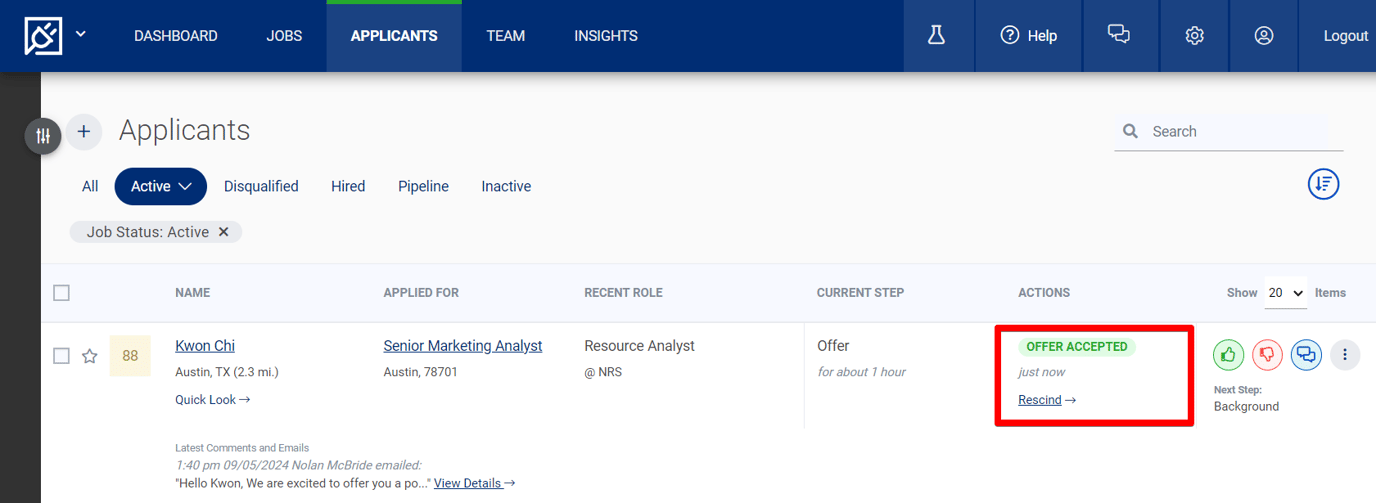Click the red thumbs down icon
The image size is (1376, 503).
point(1267,355)
